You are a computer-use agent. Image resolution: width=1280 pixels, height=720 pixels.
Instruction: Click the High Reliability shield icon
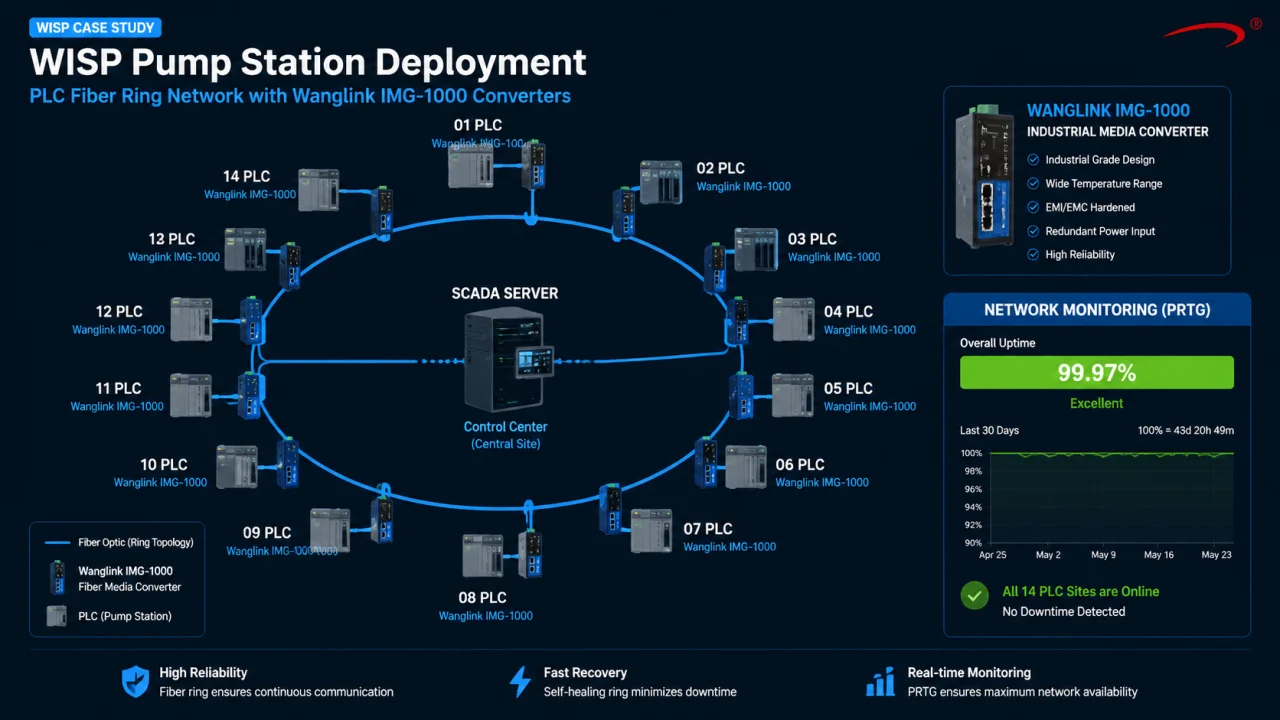[x=135, y=682]
